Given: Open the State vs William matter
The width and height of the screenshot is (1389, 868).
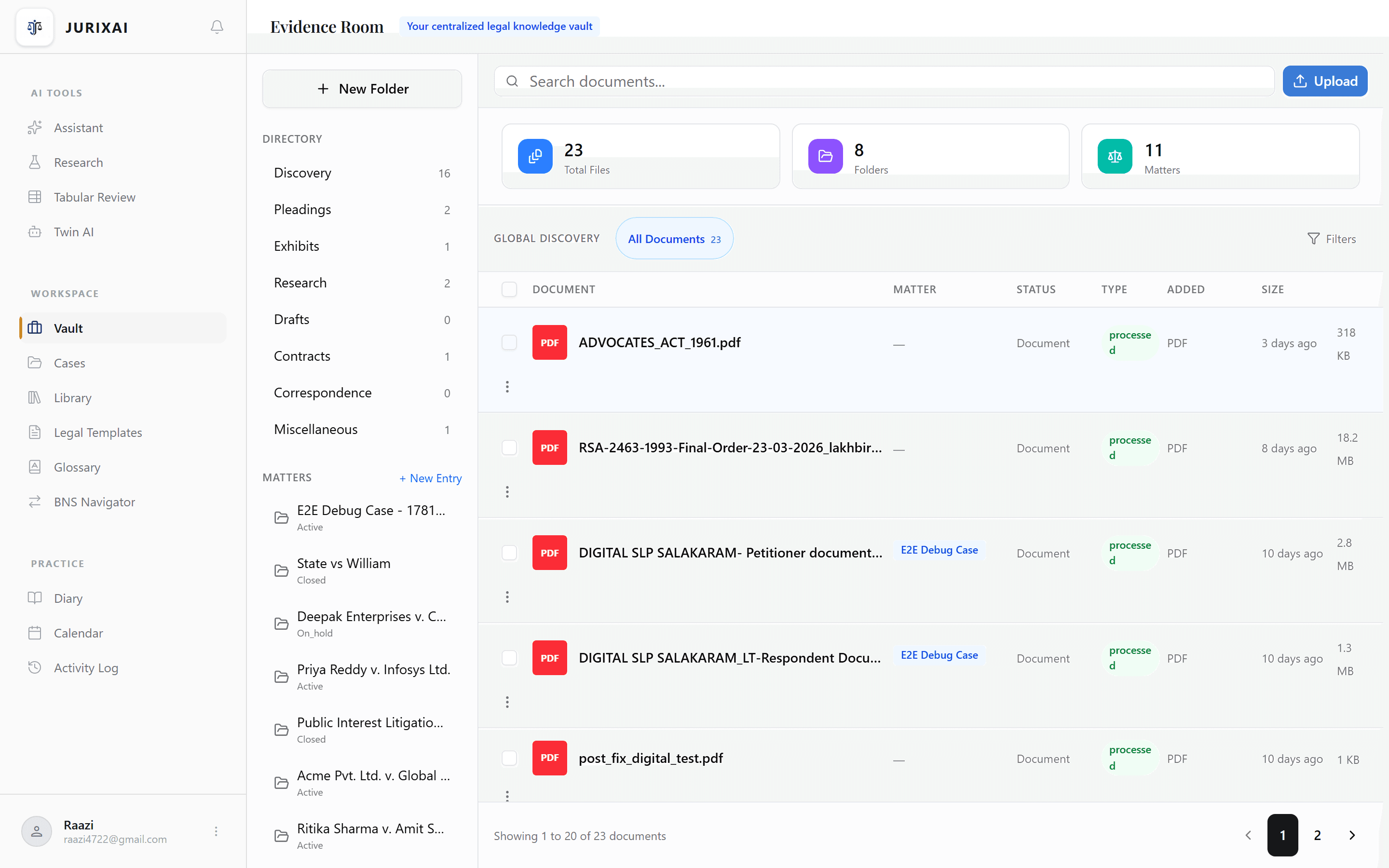Looking at the screenshot, I should [x=362, y=570].
